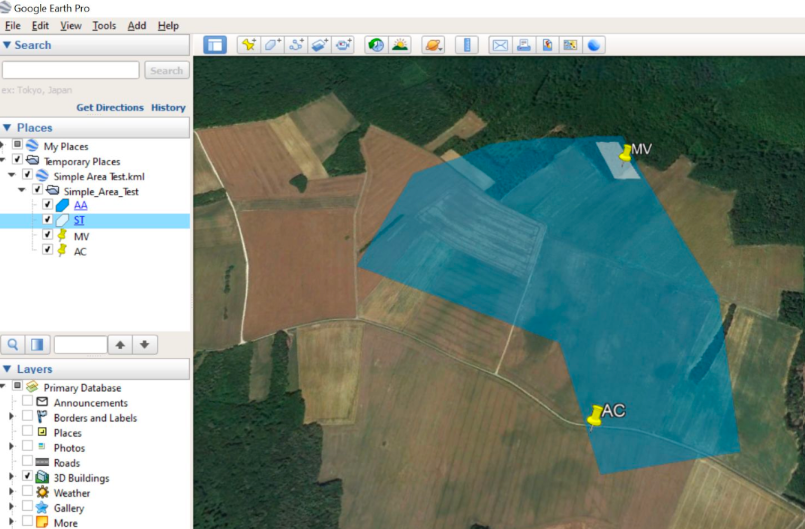Screen dimensions: 805x529
Task: Click the blue globe toolbar icon
Action: (593, 45)
